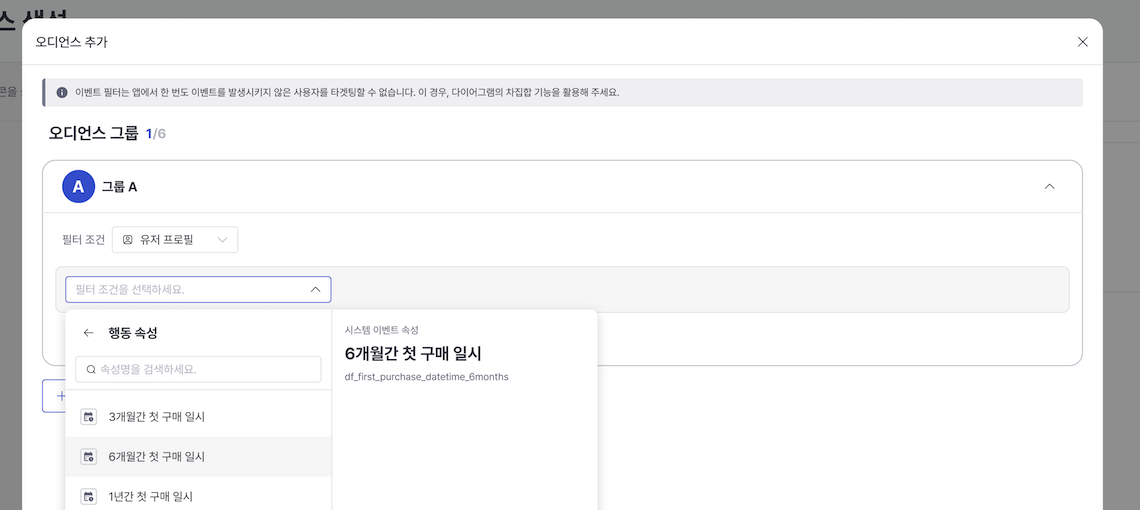Go back using the 행동 속성 arrow
Screen dimensions: 1140x510
(89, 332)
